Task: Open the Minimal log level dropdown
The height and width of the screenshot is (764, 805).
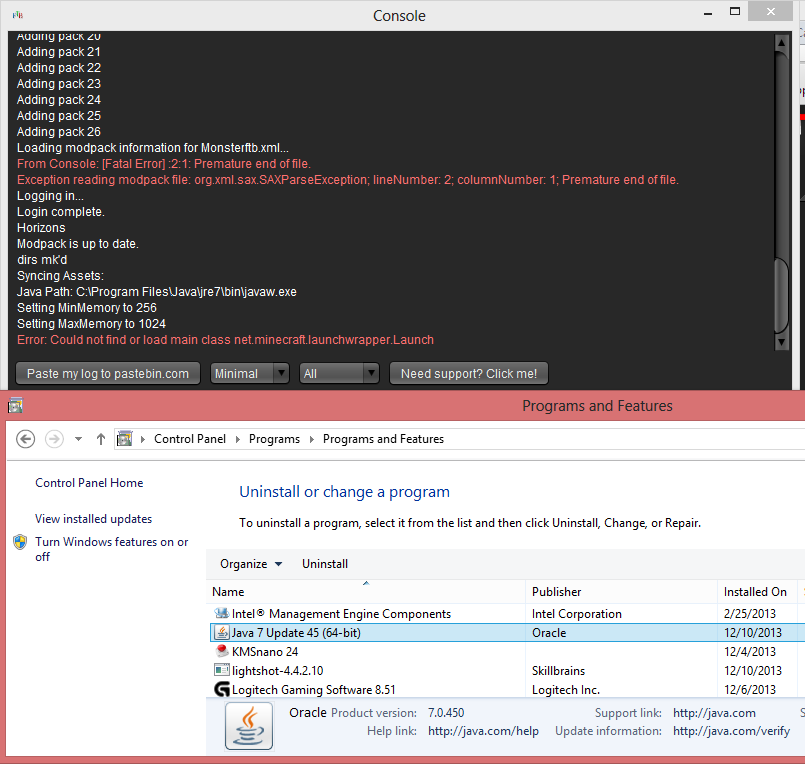Action: point(250,373)
